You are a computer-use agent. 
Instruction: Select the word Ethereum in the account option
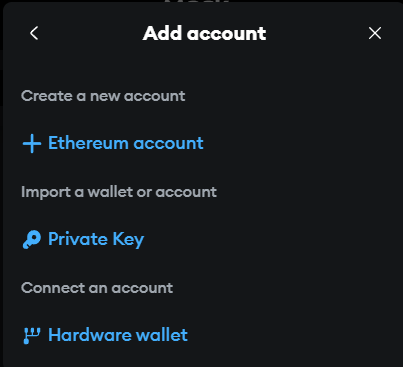pos(88,143)
